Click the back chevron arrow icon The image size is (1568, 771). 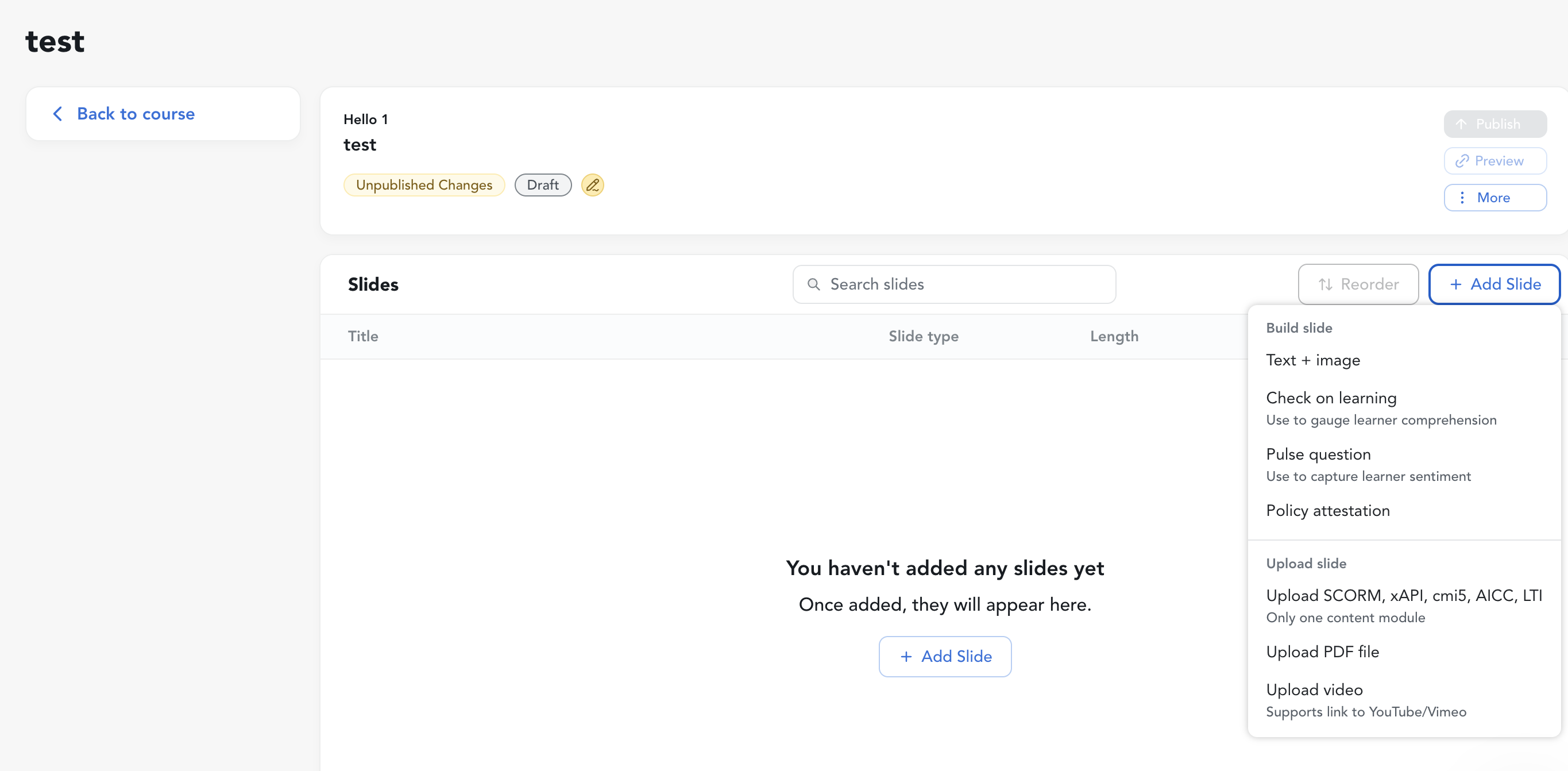click(x=58, y=114)
